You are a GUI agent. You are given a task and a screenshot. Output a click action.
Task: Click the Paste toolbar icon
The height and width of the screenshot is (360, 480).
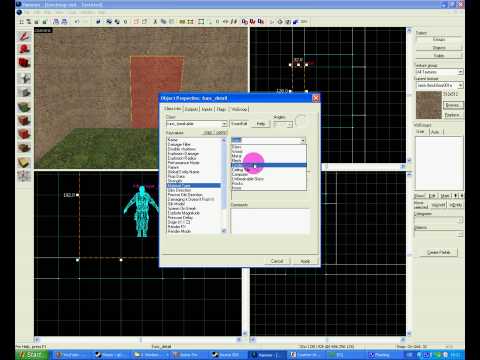pos(171,22)
